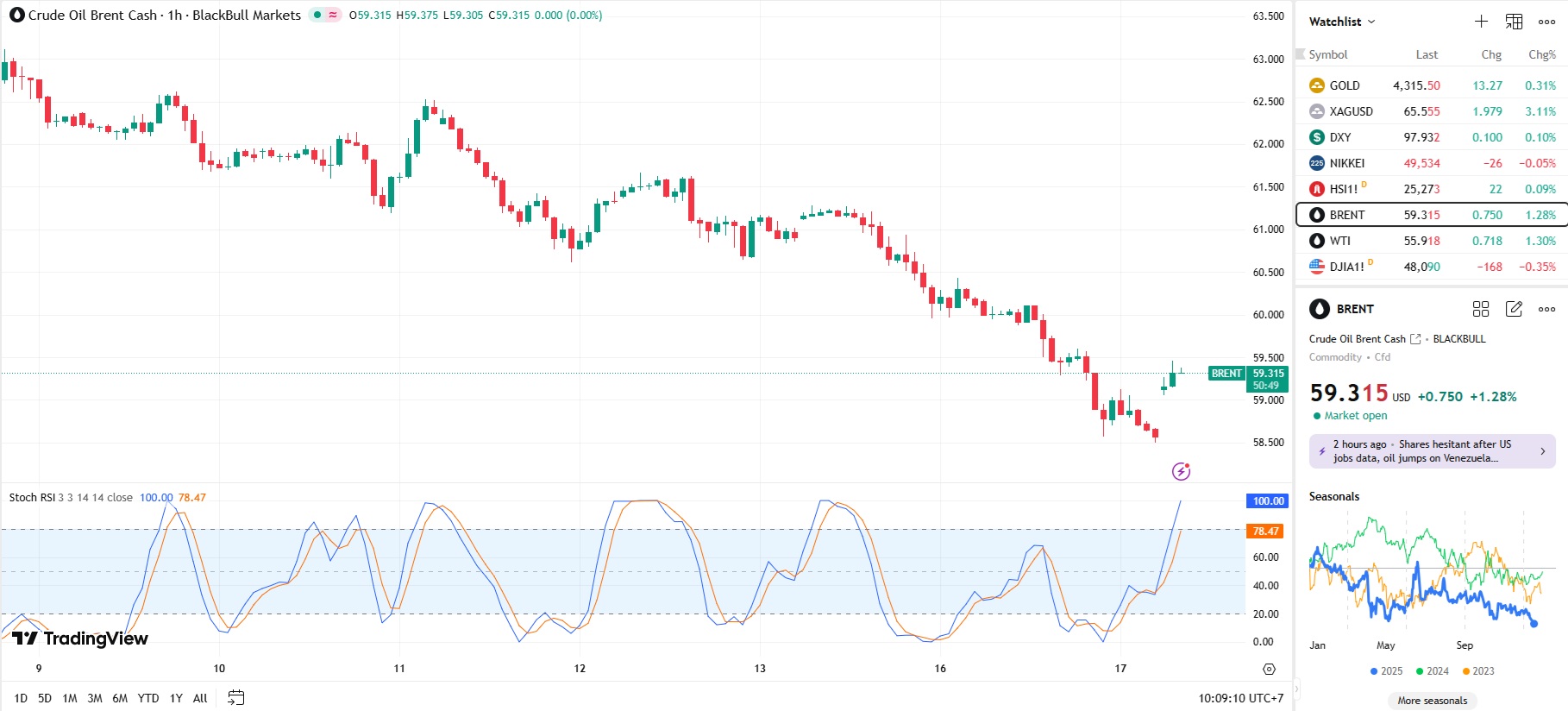Open the watchlist three-dot more menu
The width and height of the screenshot is (1568, 711).
point(1547,22)
